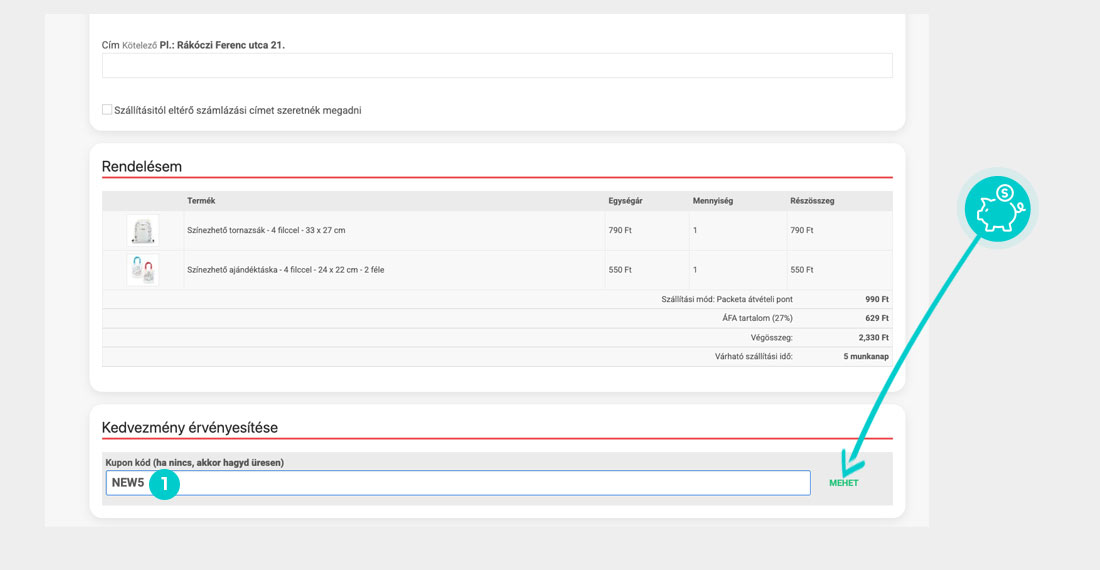Click the Részösszeg column header

tap(812, 201)
